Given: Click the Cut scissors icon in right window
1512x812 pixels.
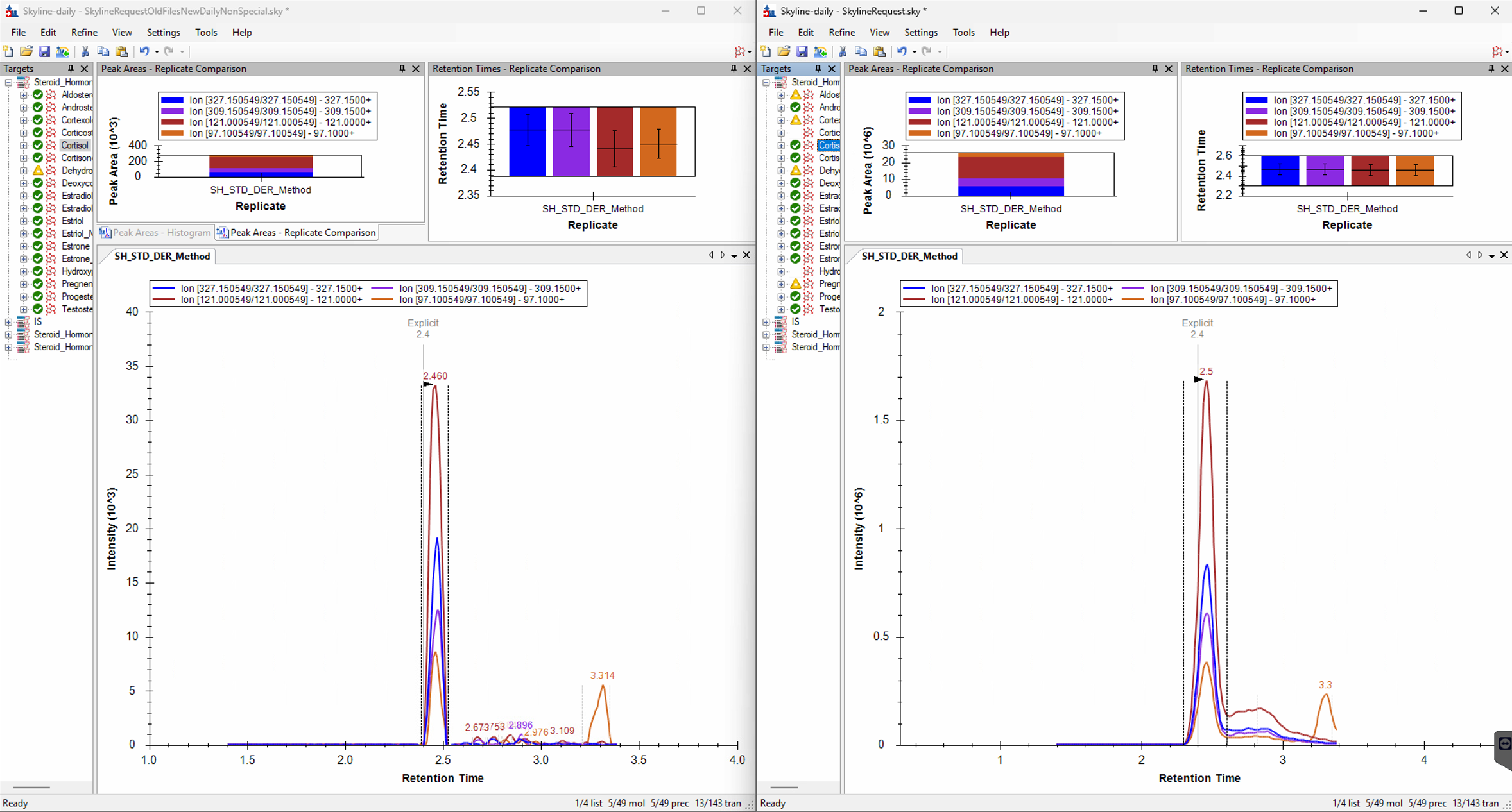Looking at the screenshot, I should click(843, 51).
